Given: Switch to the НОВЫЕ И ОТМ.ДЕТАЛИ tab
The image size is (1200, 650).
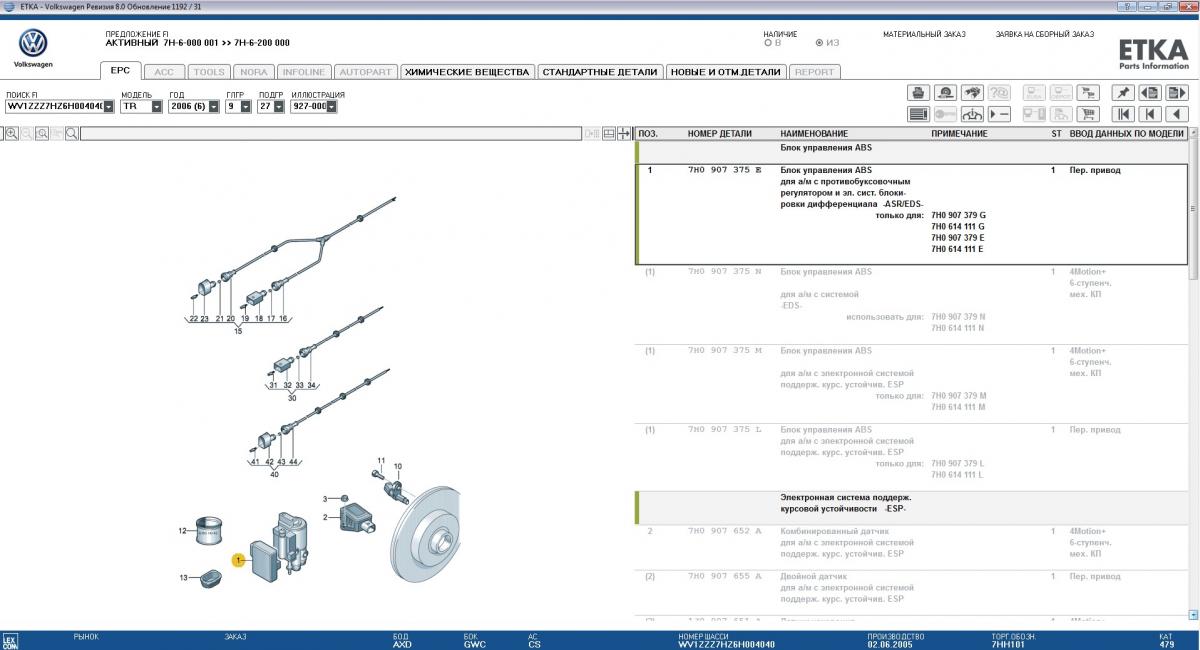Looking at the screenshot, I should coord(726,72).
